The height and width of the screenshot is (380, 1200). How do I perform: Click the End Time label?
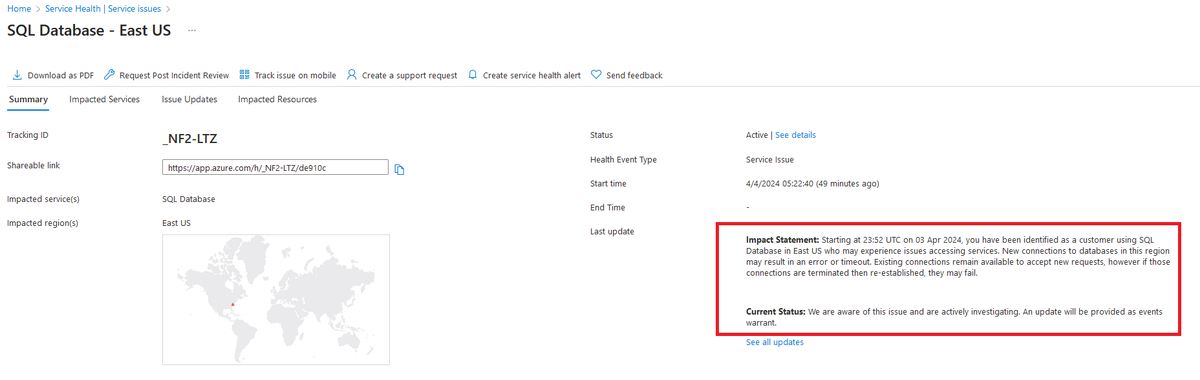(608, 207)
